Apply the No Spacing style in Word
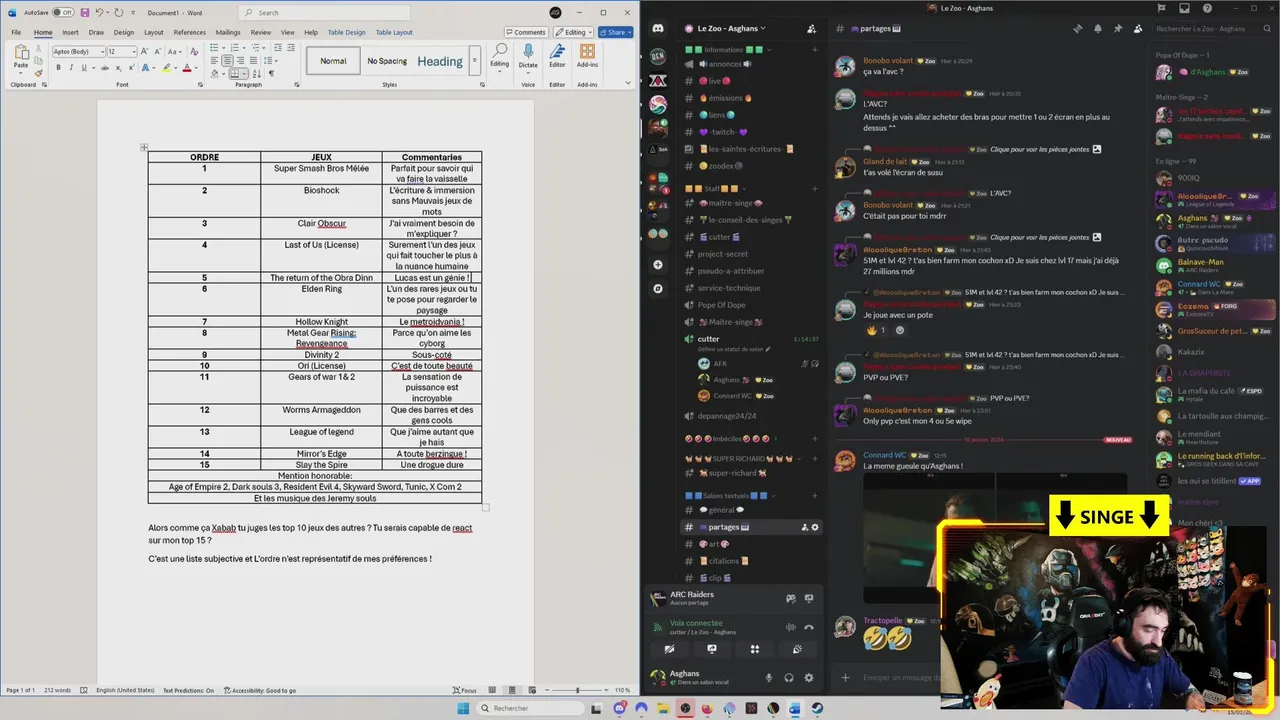This screenshot has height=720, width=1280. (387, 61)
